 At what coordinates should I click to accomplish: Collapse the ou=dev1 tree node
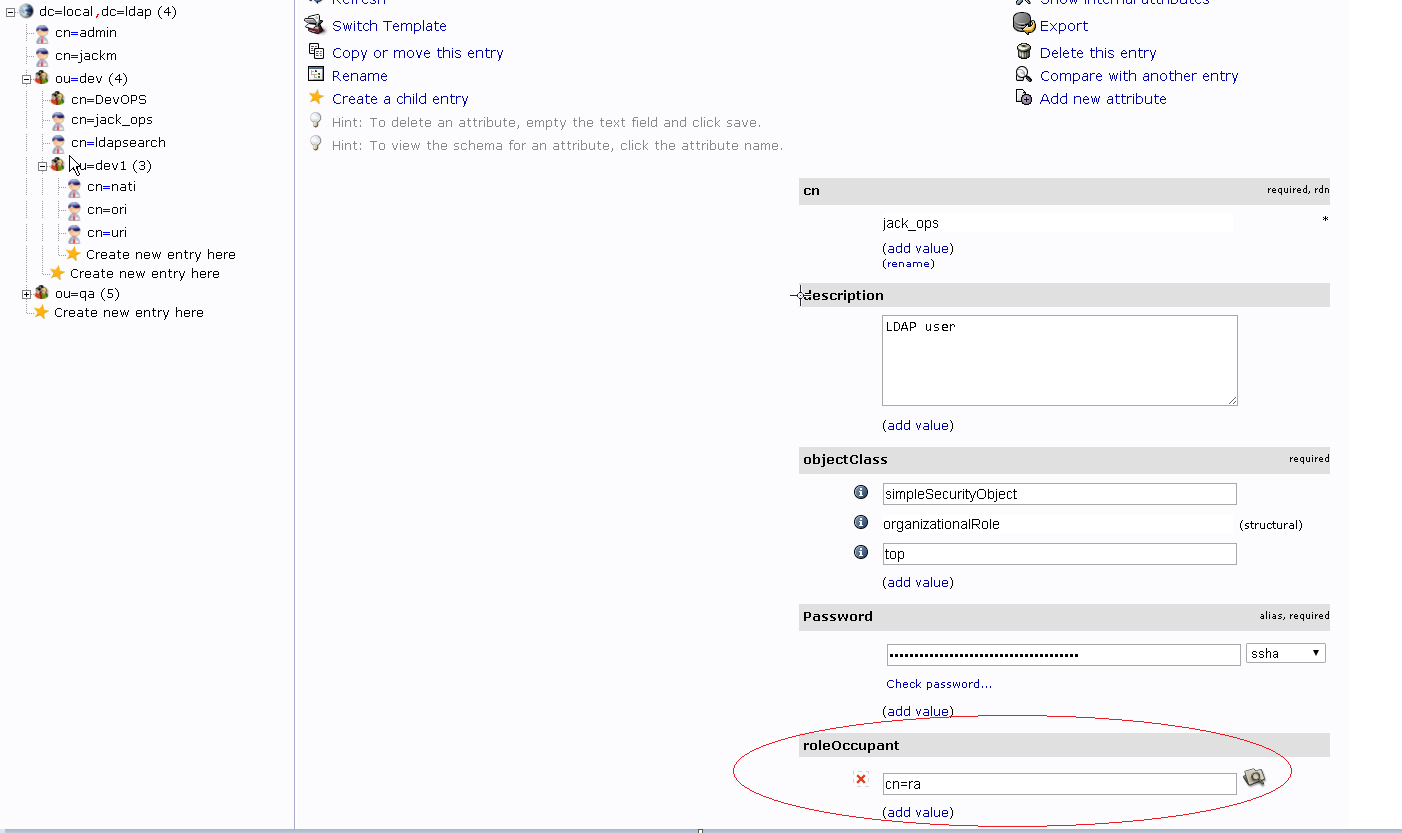[42, 166]
